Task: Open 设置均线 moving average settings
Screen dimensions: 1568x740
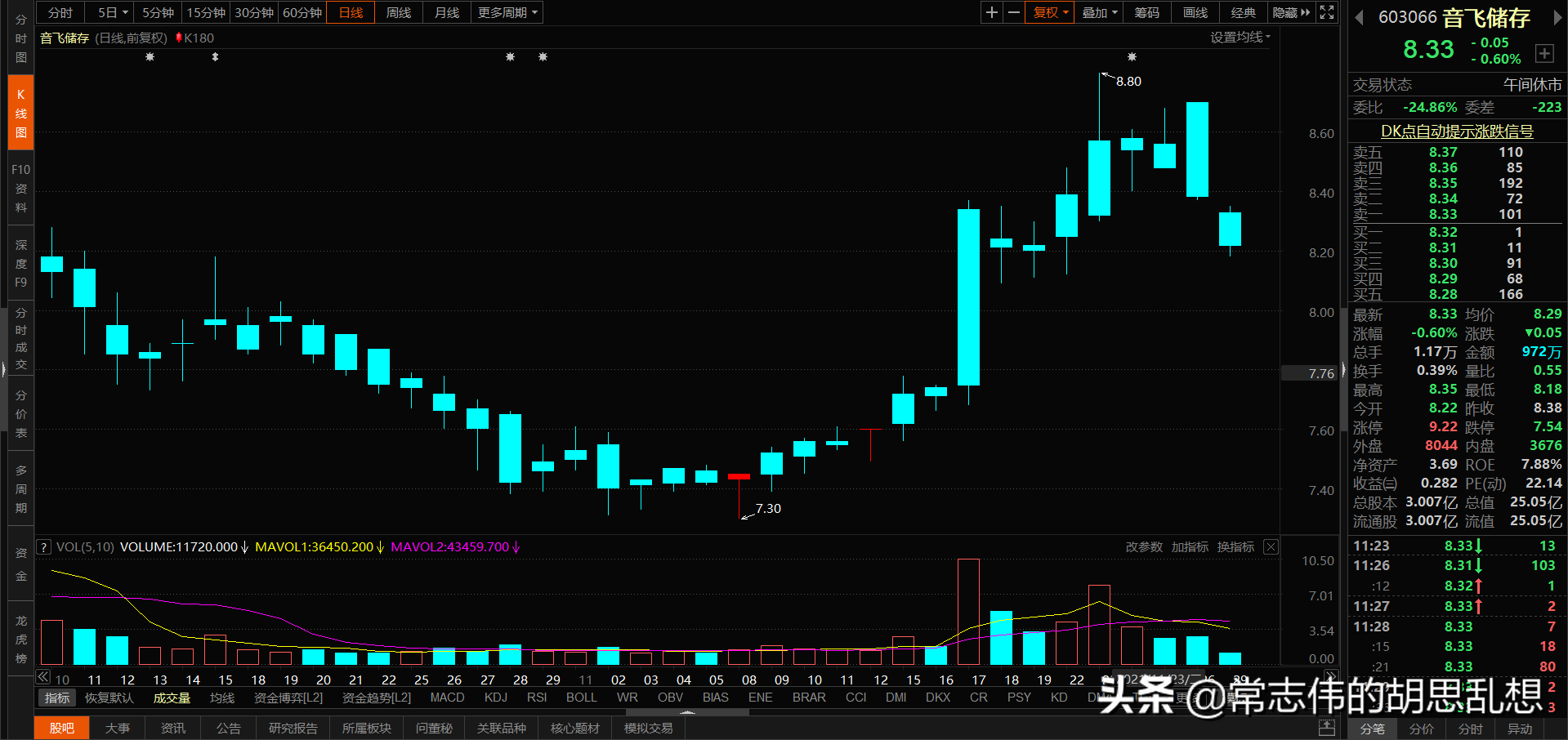Action: point(1236,37)
